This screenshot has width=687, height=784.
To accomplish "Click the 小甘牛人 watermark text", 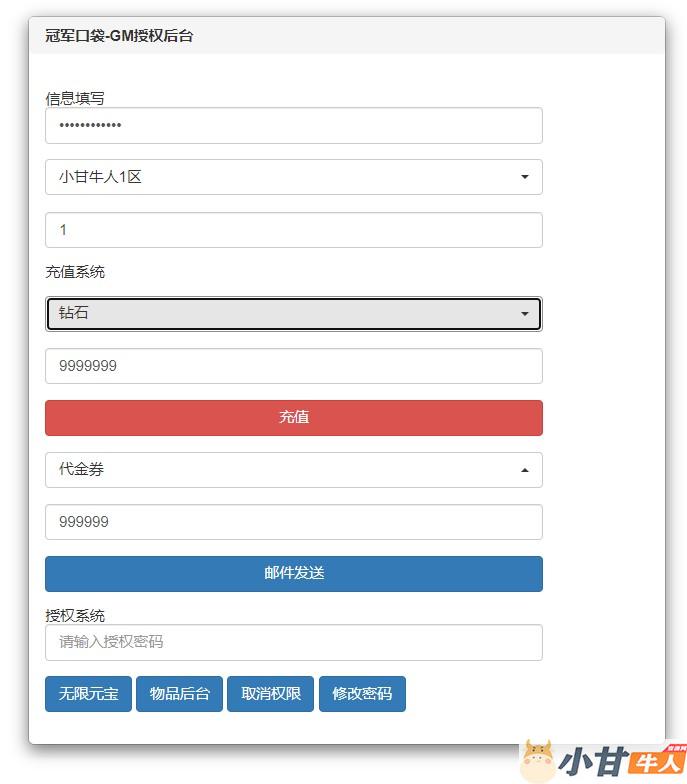I will 620,762.
